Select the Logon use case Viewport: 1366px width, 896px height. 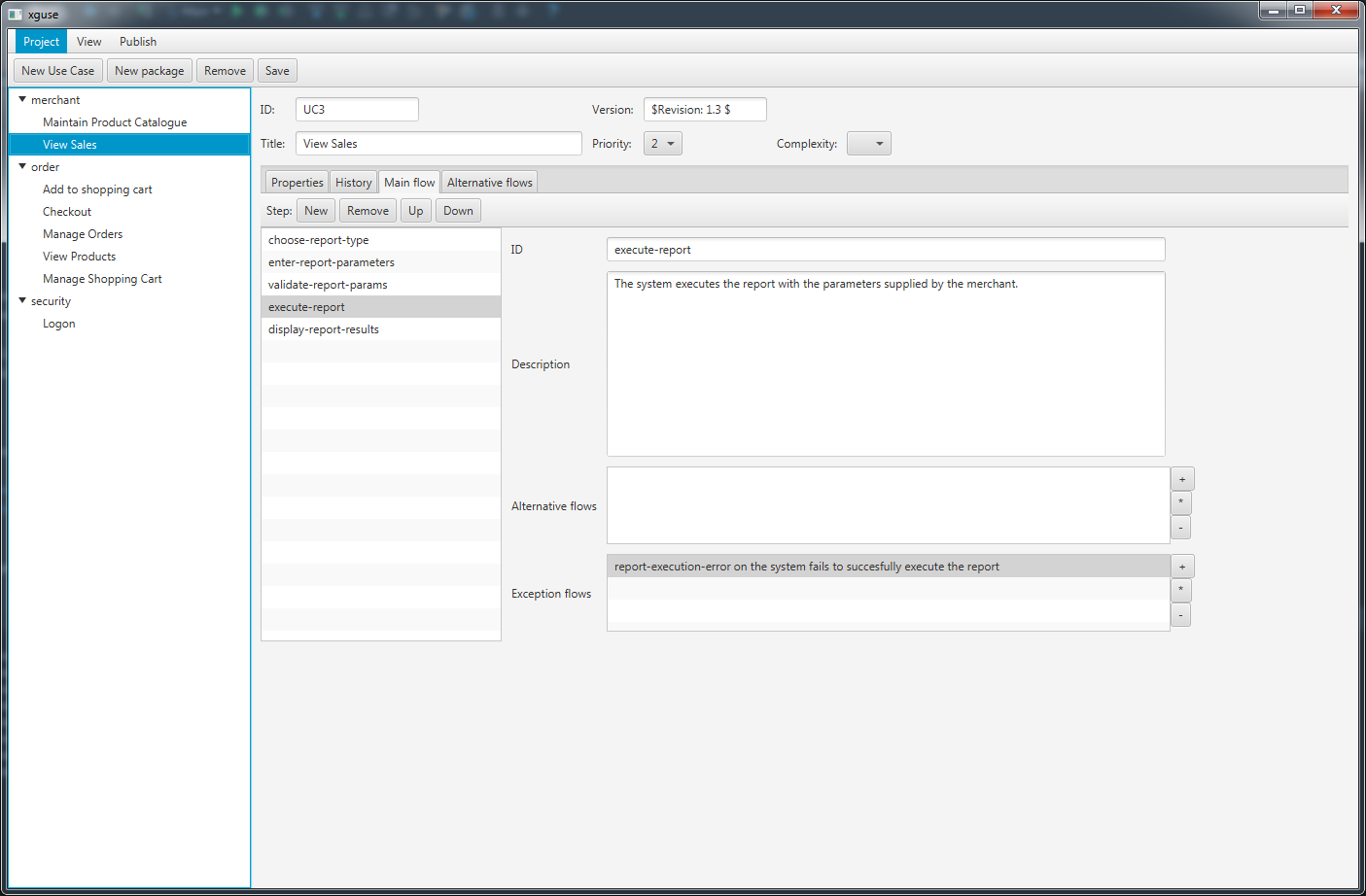tap(129, 324)
